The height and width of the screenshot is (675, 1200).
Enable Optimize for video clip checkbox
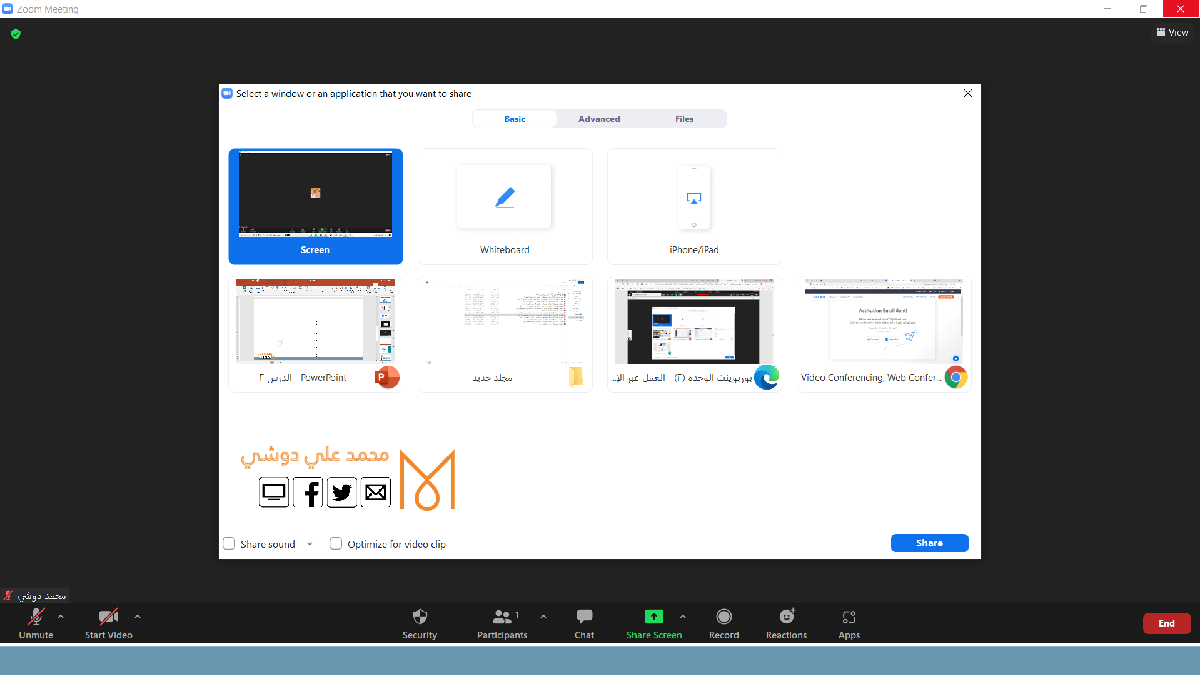pos(336,544)
